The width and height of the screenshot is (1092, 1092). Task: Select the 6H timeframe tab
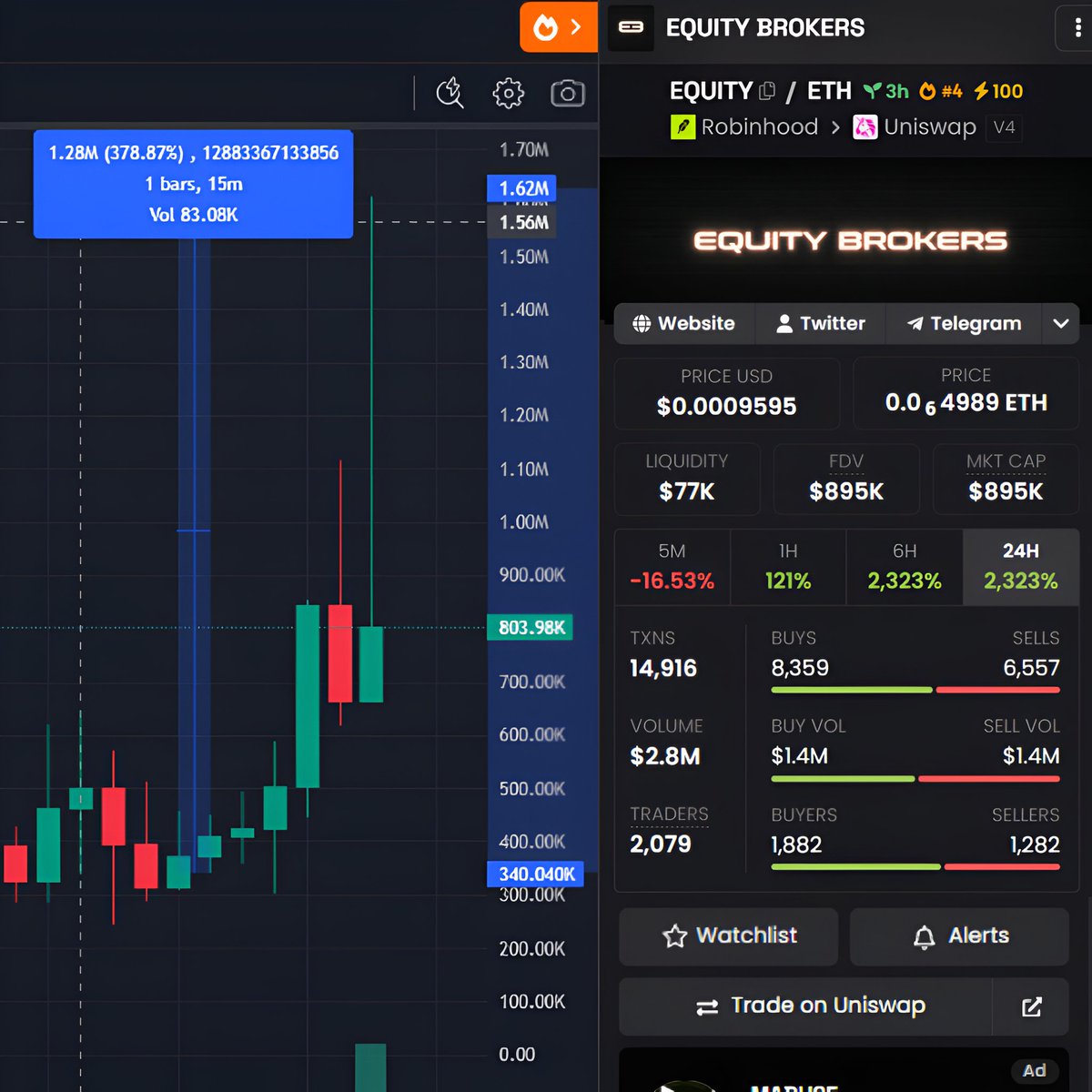click(905, 568)
